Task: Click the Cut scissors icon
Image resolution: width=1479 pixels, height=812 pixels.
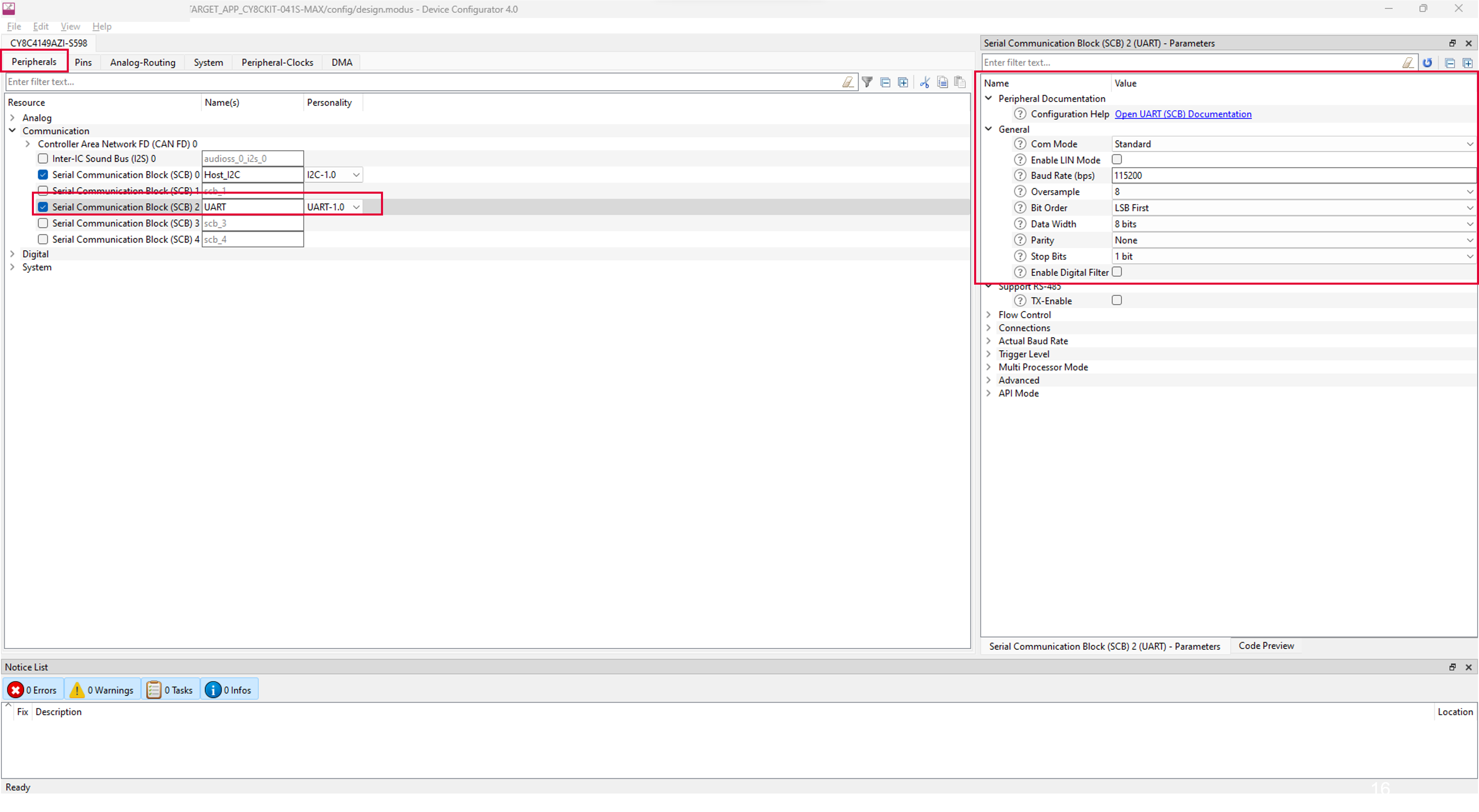Action: click(x=924, y=82)
